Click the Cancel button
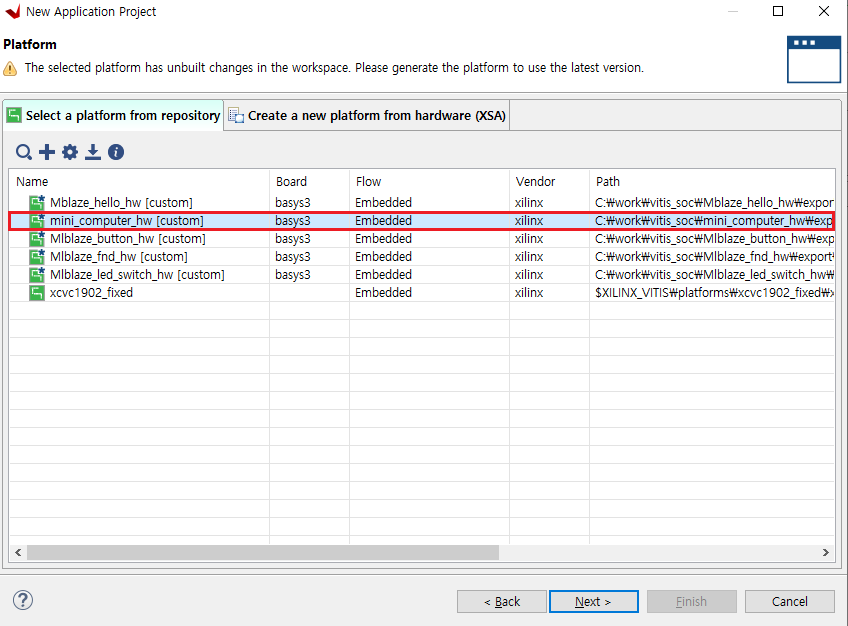This screenshot has height=626, width=848. coord(790,602)
